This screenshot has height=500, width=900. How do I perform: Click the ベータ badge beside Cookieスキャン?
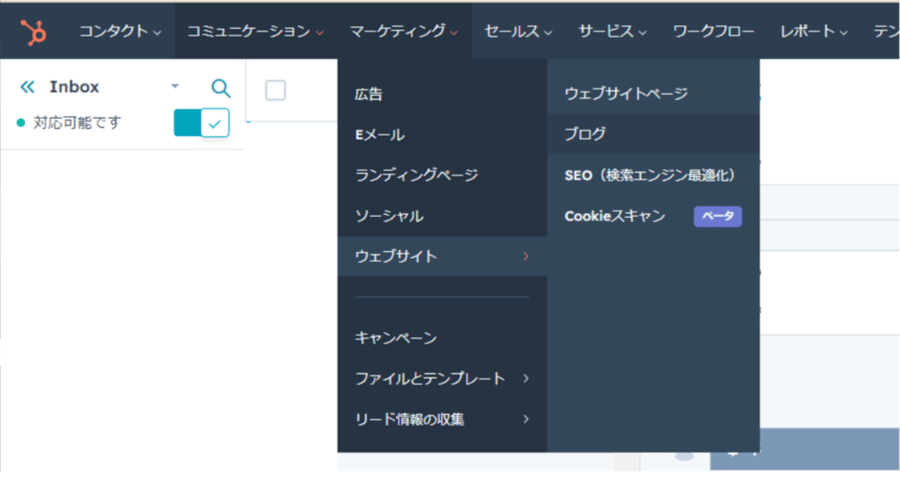(x=717, y=216)
